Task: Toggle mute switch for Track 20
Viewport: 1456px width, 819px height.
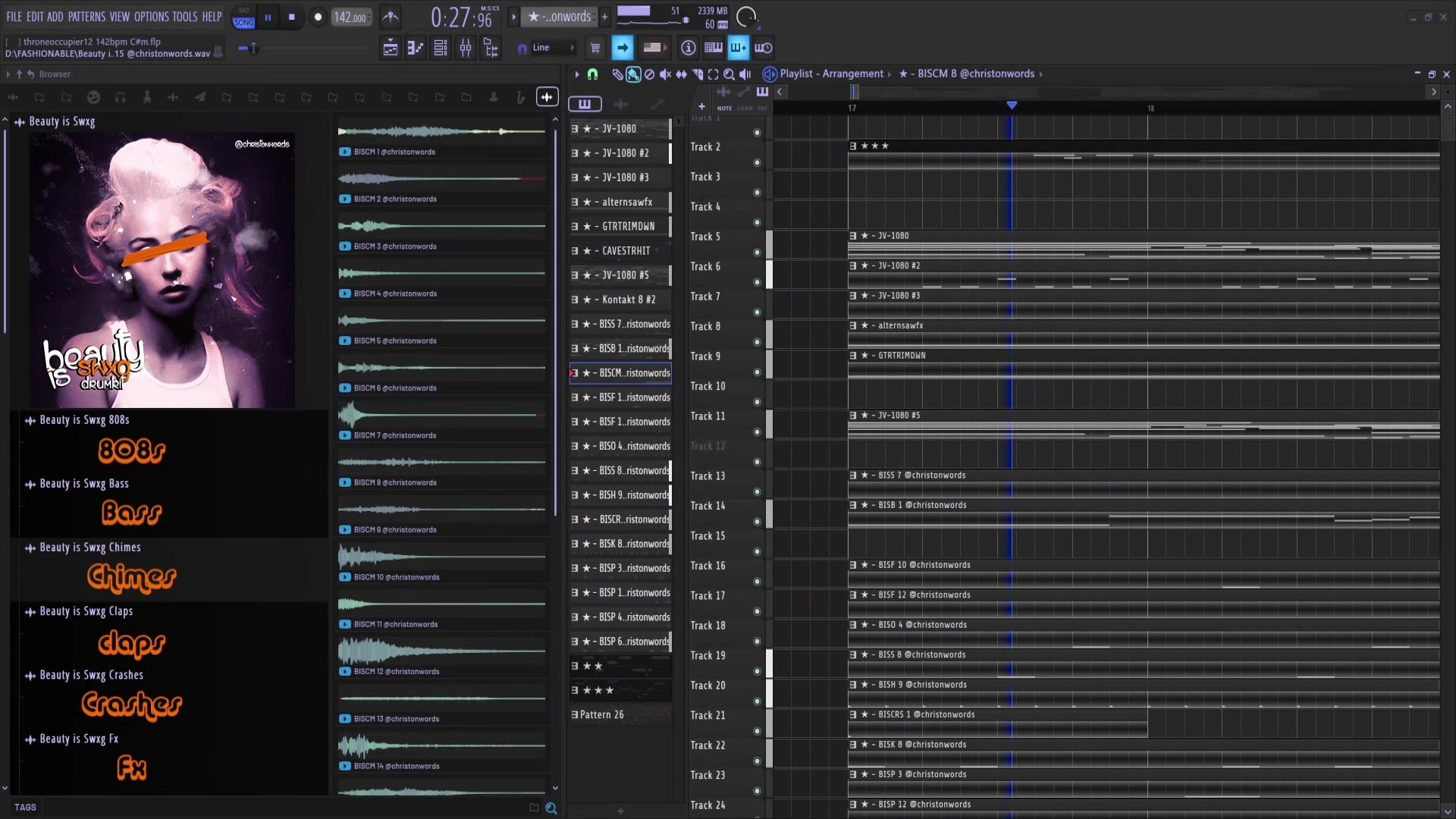Action: 757,701
